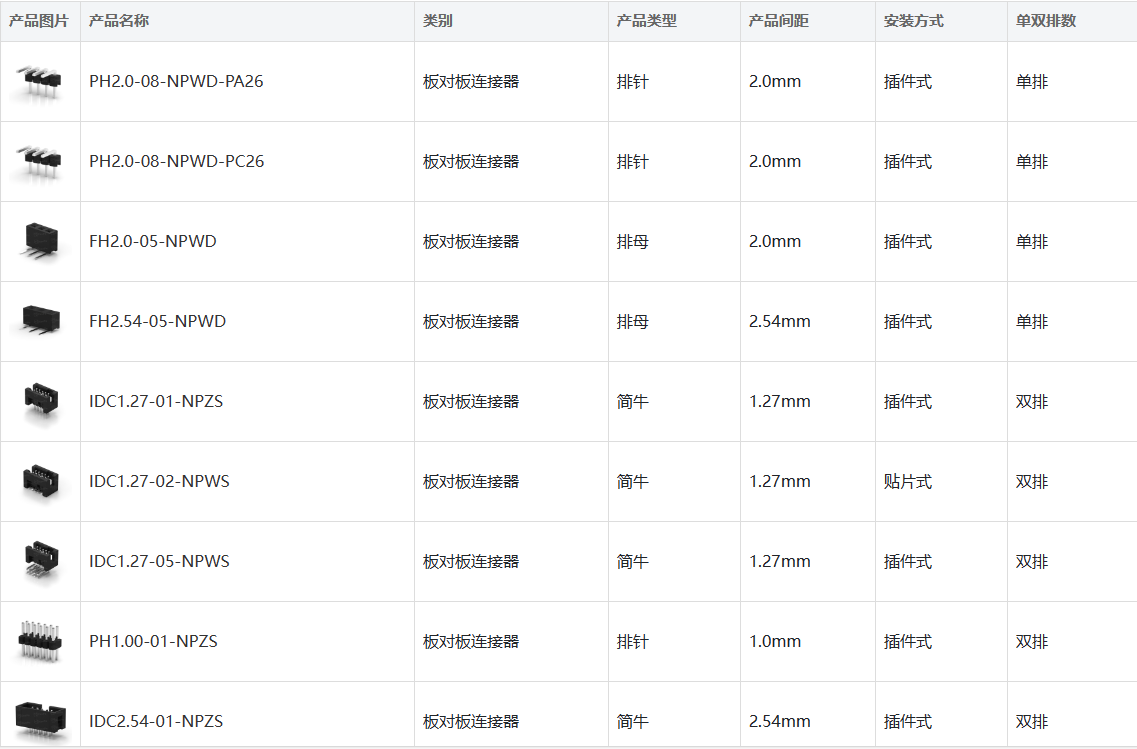Image resolution: width=1137 pixels, height=749 pixels.
Task: Click the FH2.0-05-NPWD product name
Action: pos(152,241)
